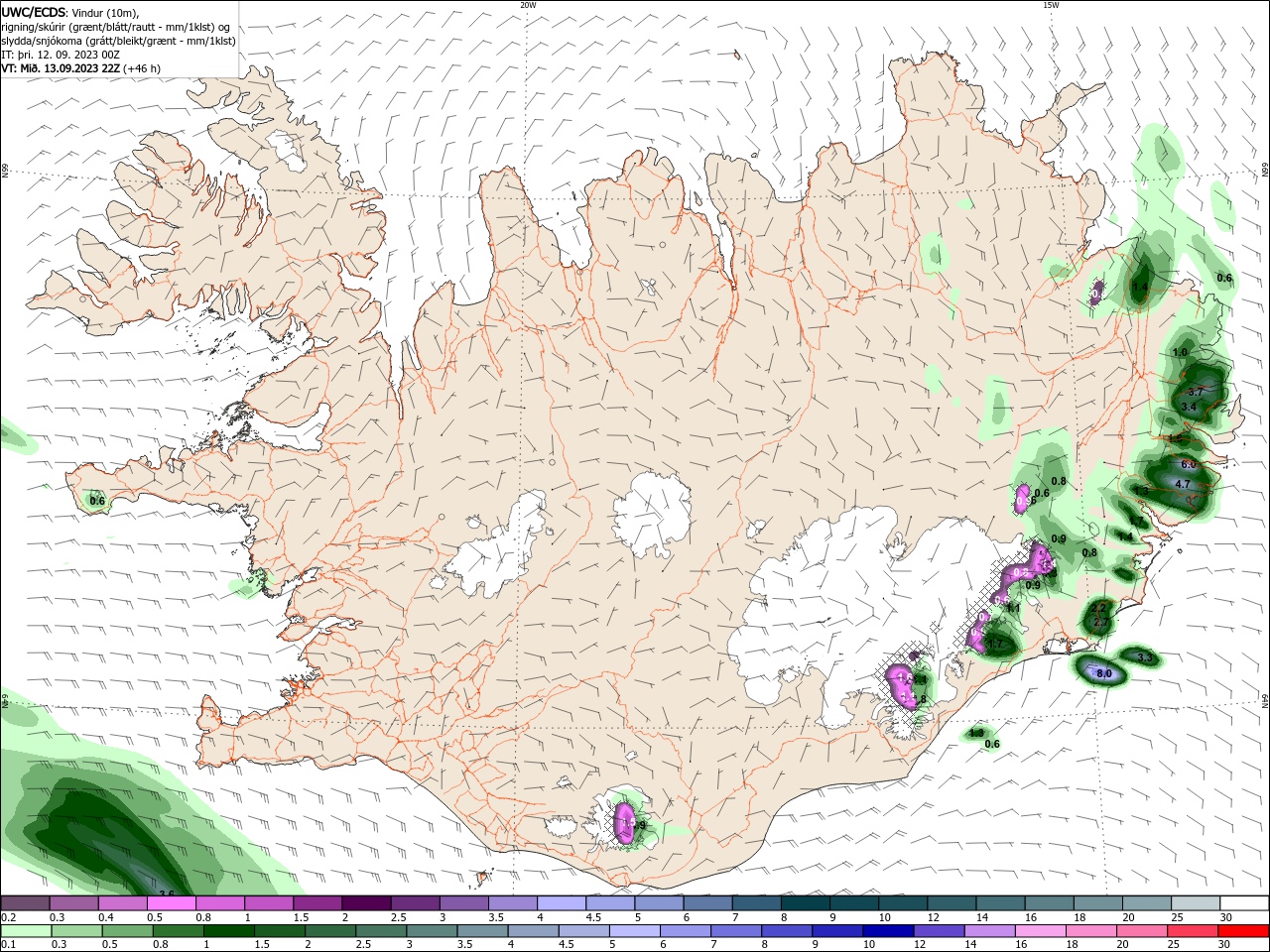
Task: Click the 3.4 precipitation value in the east
Action: coord(1189,407)
